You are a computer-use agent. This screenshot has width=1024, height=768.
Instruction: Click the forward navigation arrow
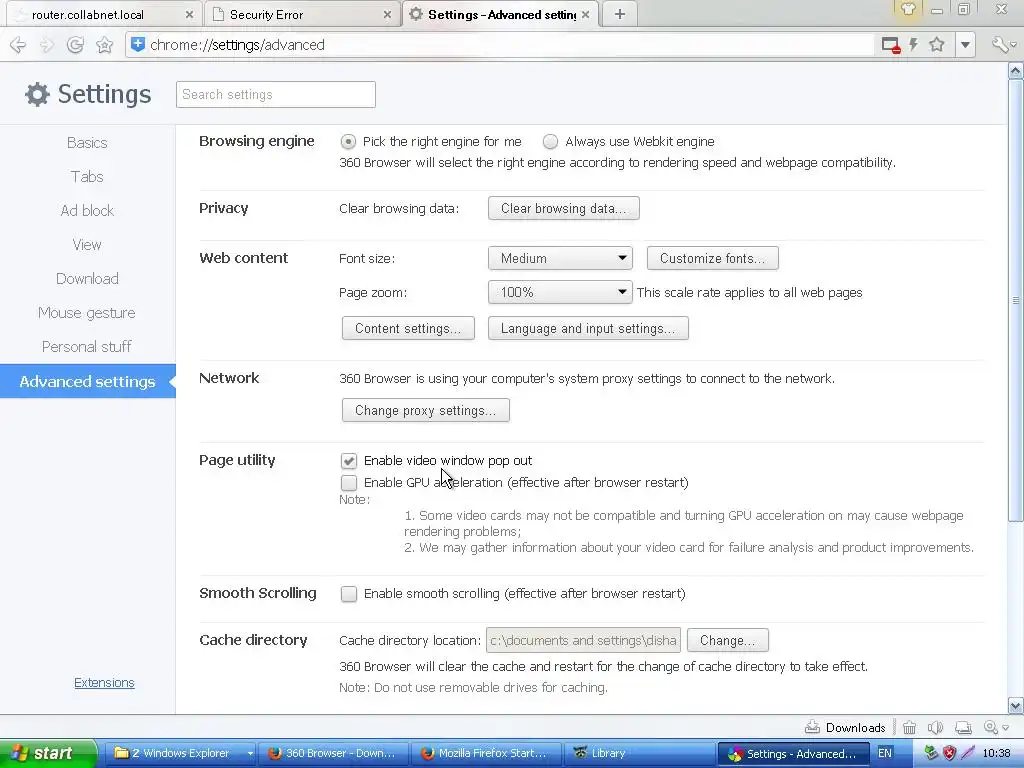coord(46,45)
